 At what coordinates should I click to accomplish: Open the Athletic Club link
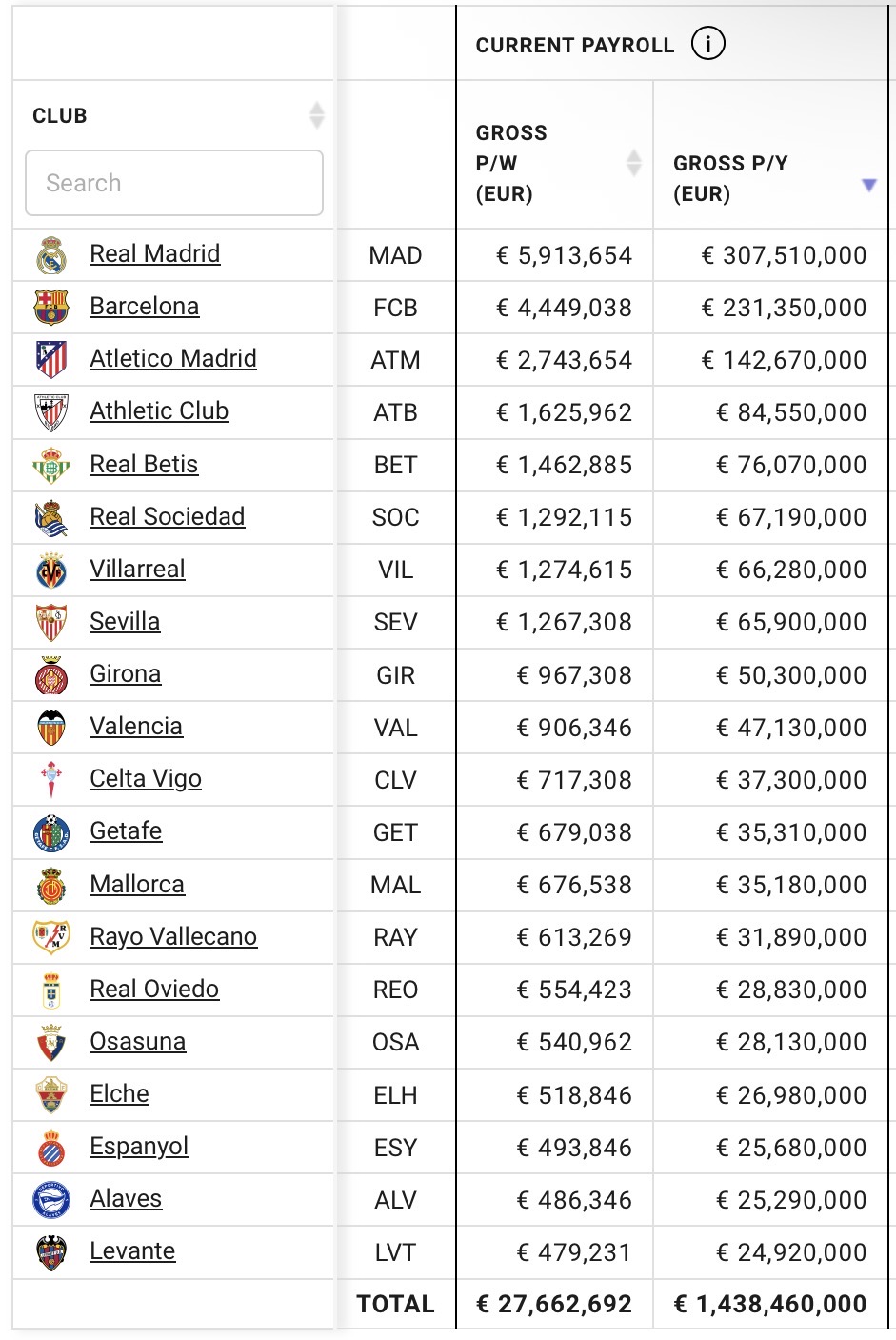pyautogui.click(x=159, y=410)
